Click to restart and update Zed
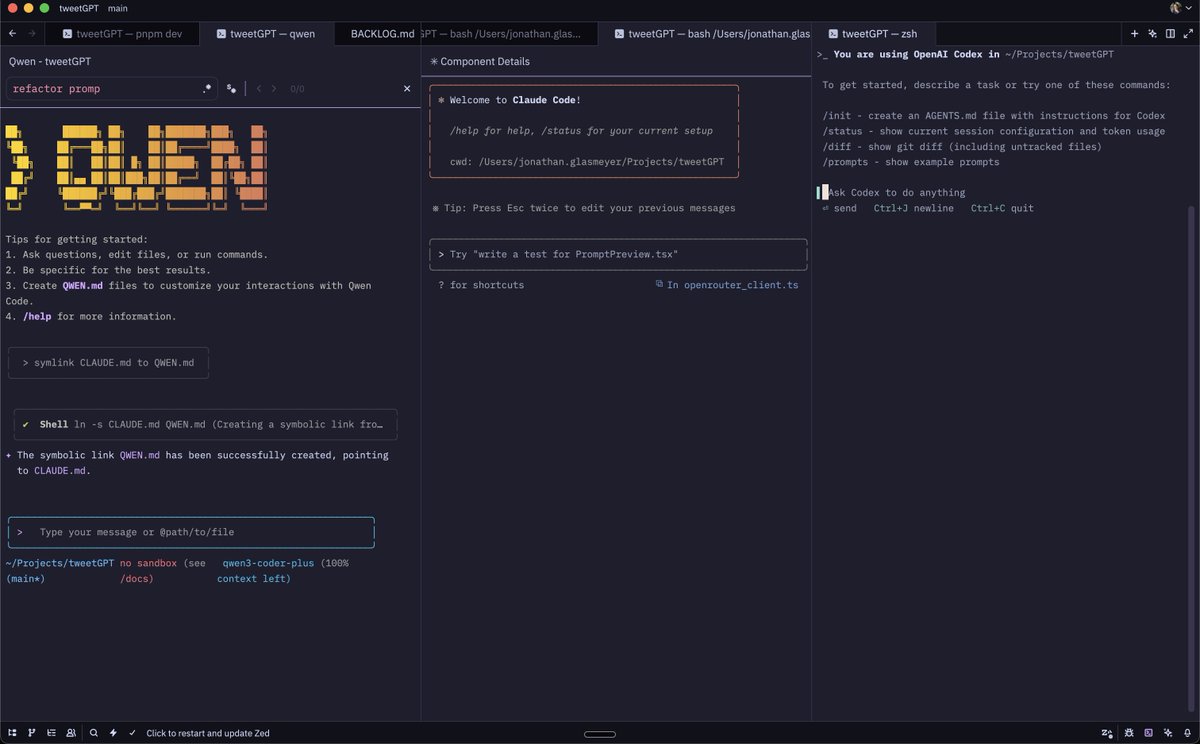 [208, 733]
